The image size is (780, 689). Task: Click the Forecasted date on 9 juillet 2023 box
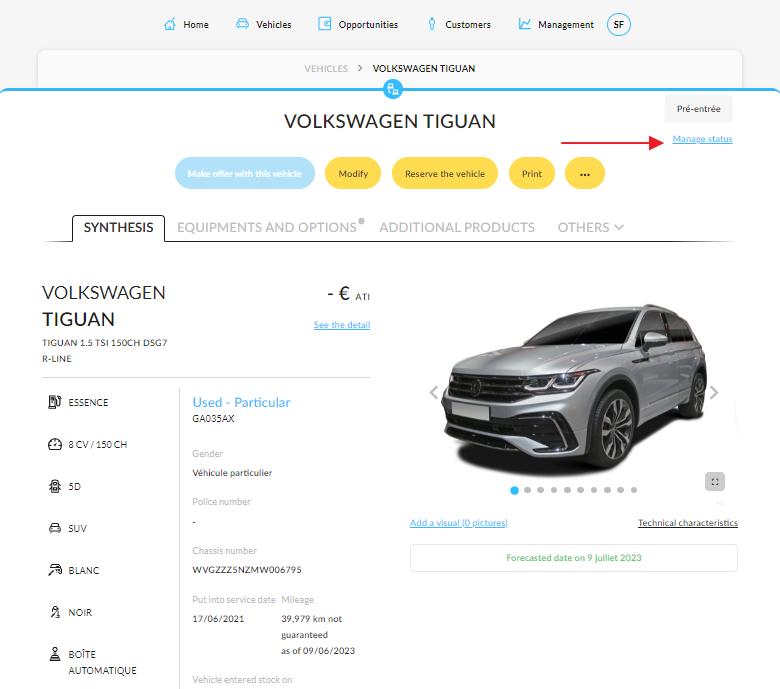point(574,558)
